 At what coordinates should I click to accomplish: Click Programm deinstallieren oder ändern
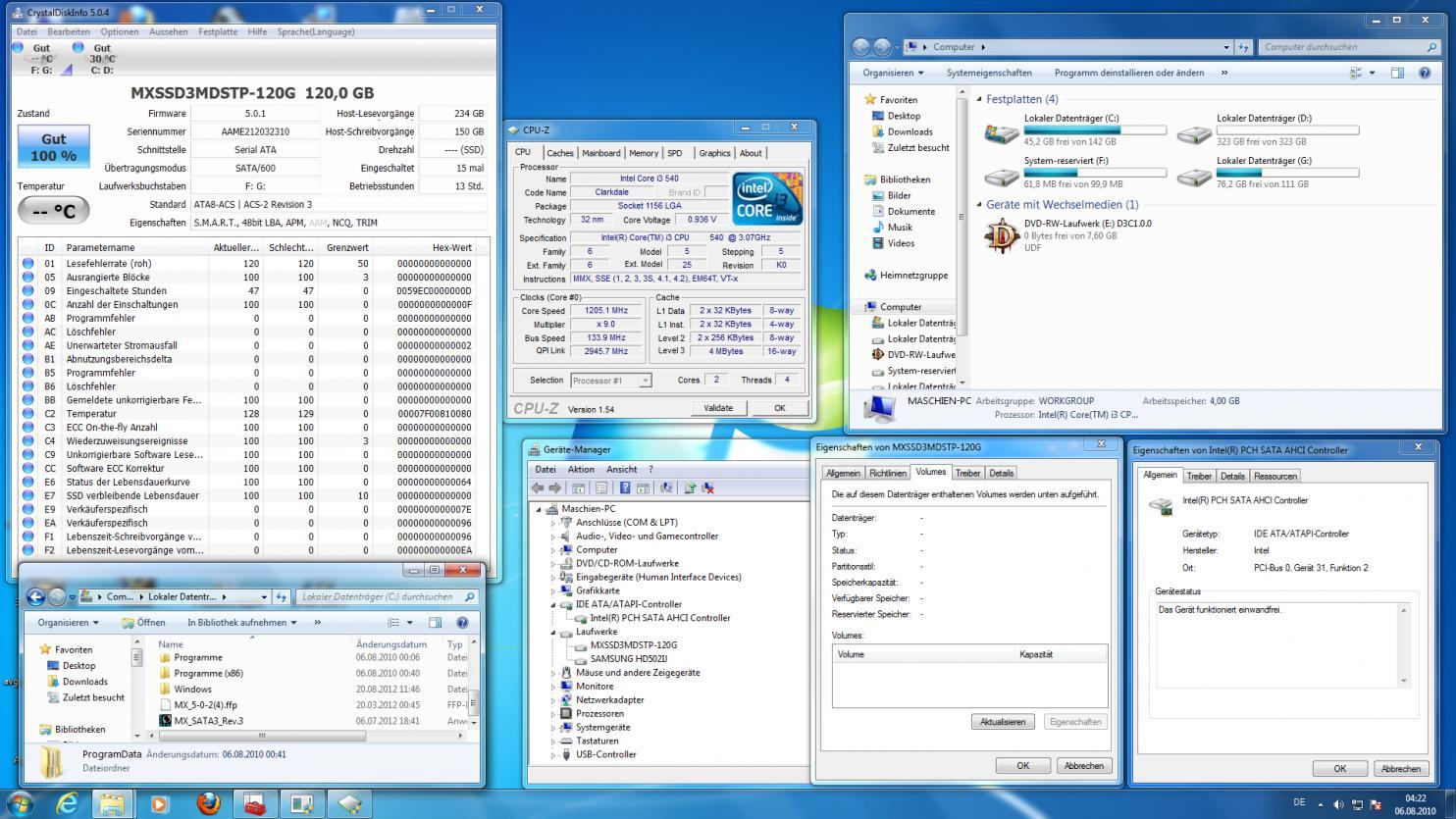1129,73
